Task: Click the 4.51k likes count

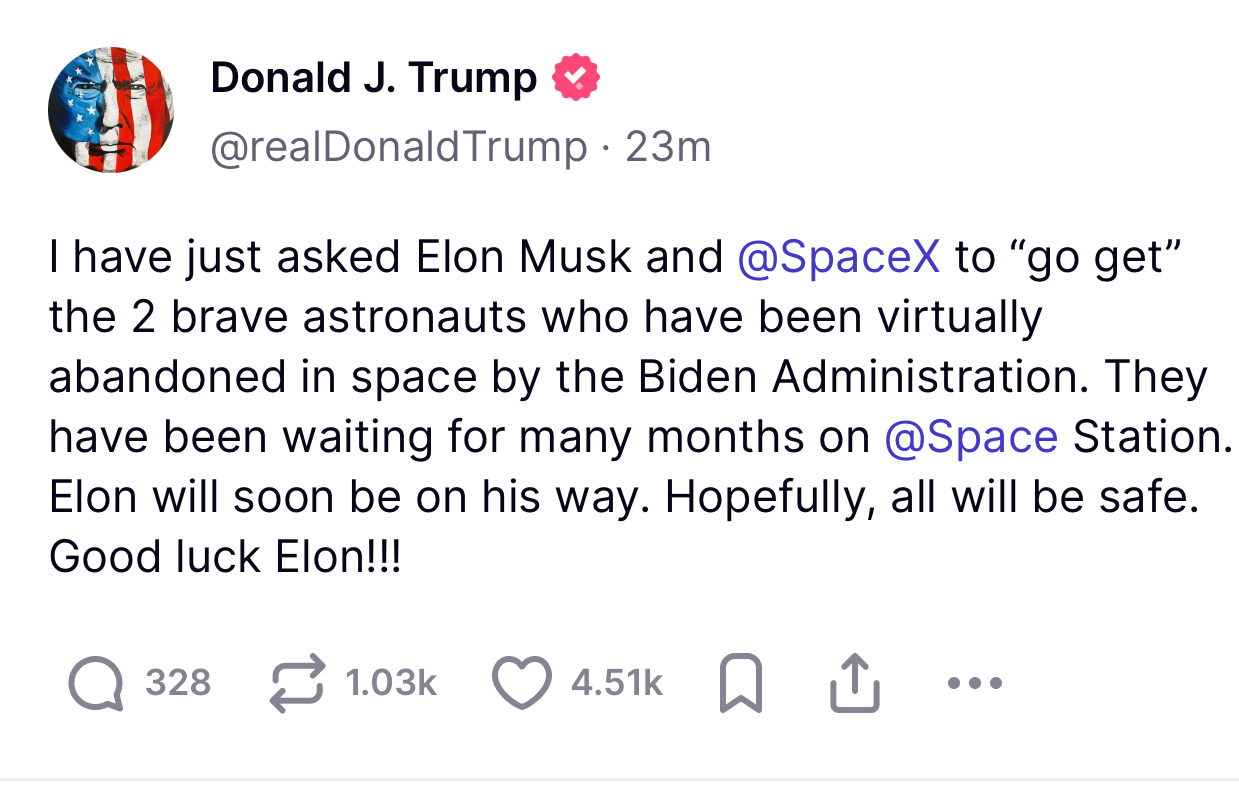Action: pyautogui.click(x=616, y=683)
